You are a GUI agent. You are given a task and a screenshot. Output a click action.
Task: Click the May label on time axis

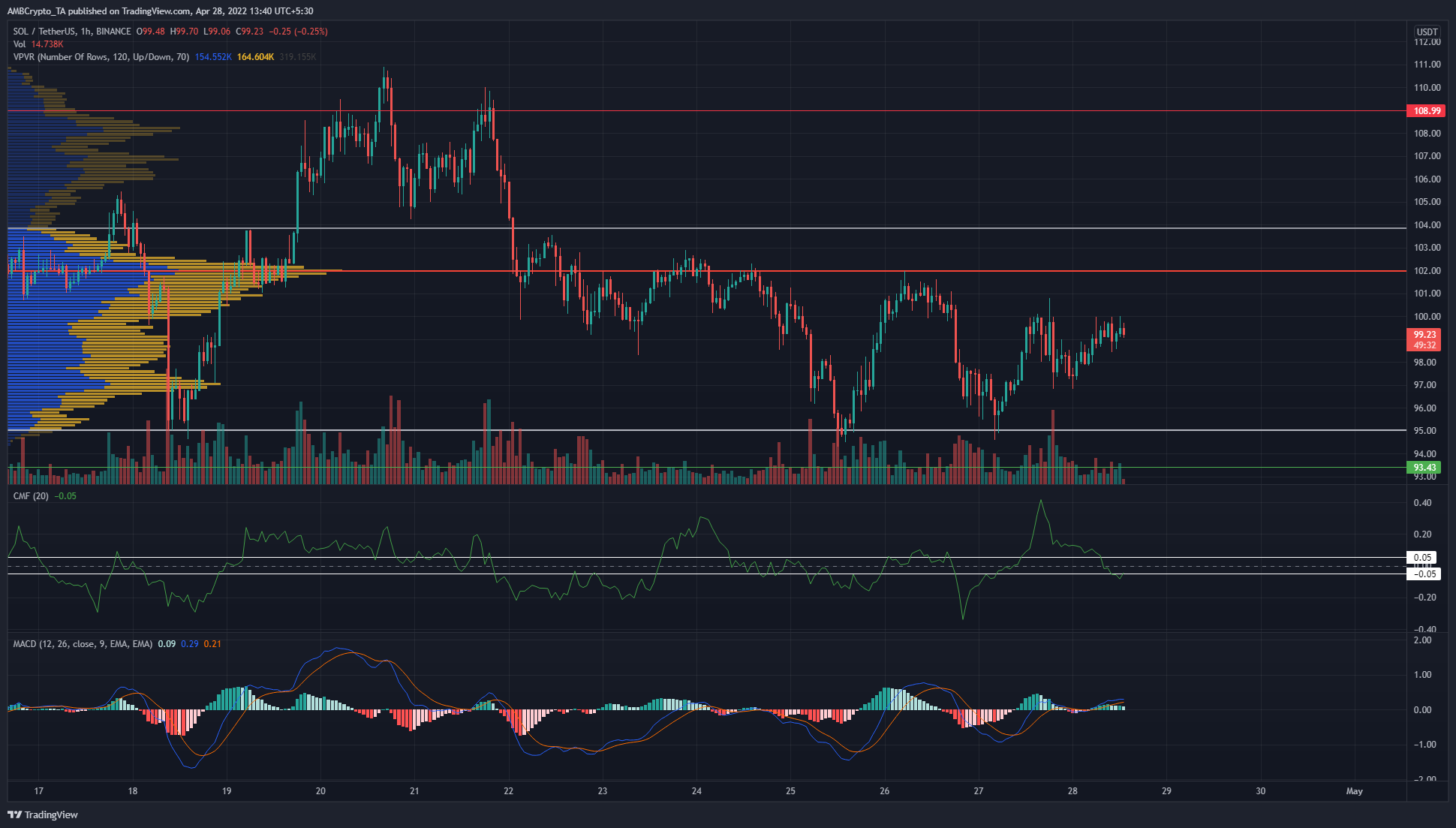[1355, 791]
